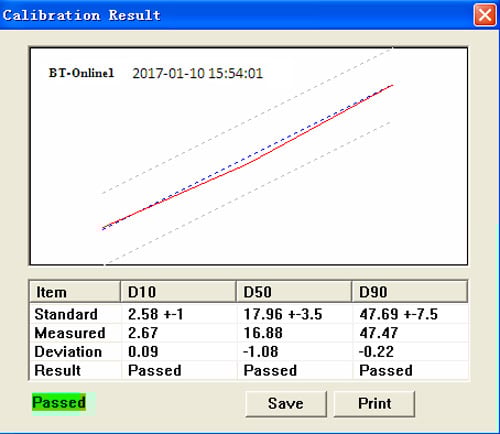The height and width of the screenshot is (434, 500).
Task: Select the Measured row label
Action: pyautogui.click(x=70, y=333)
